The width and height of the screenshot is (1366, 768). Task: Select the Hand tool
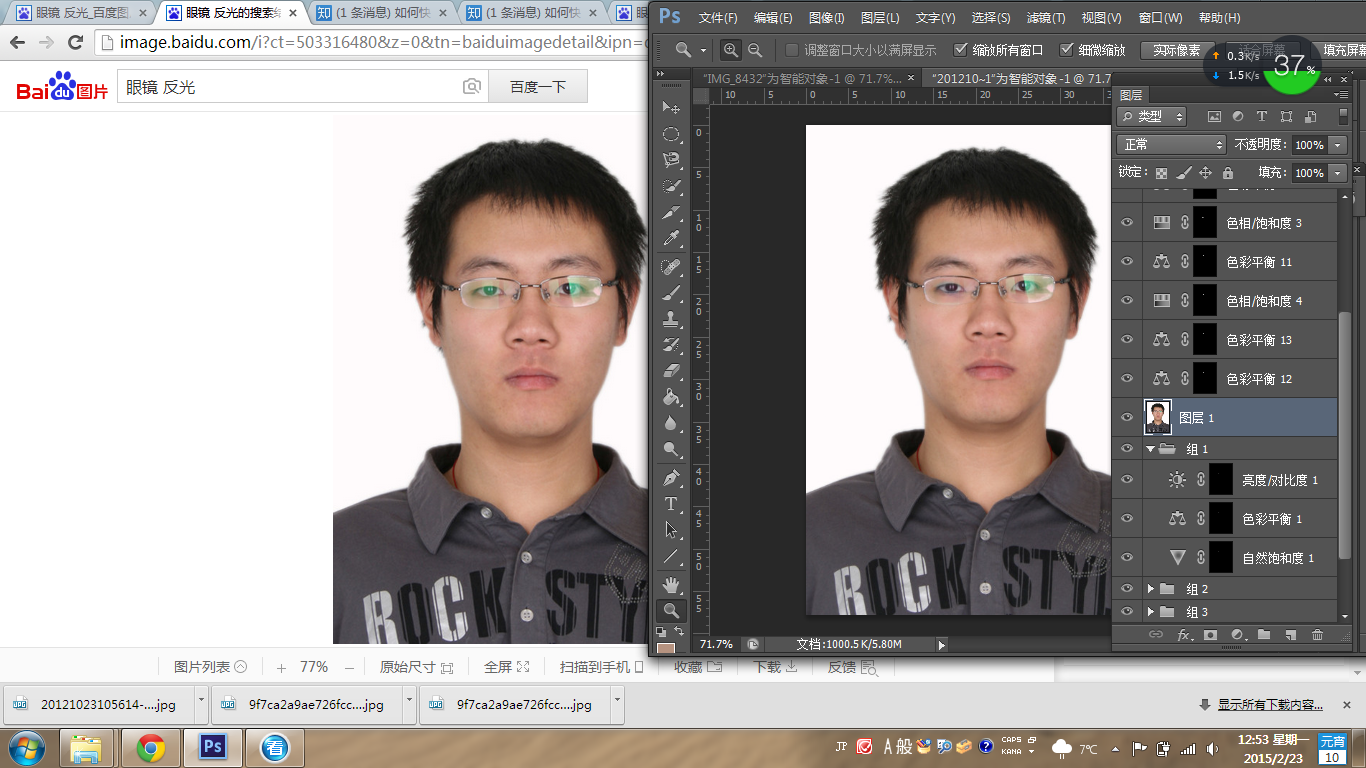(671, 585)
